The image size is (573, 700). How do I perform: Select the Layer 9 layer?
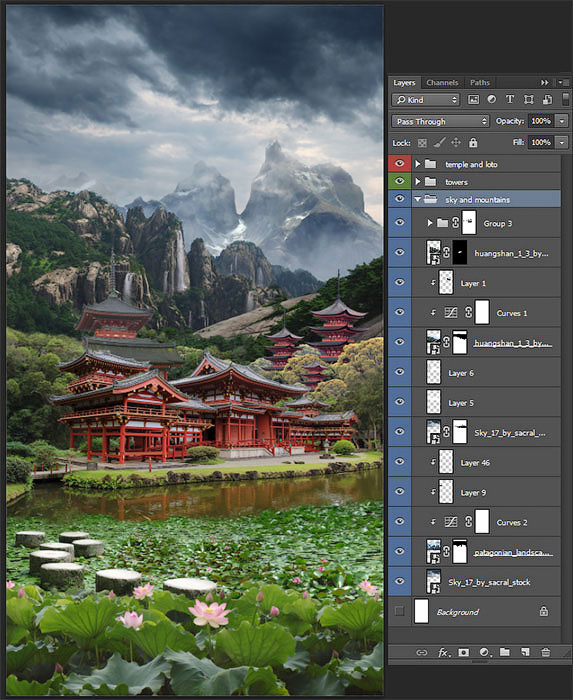click(486, 492)
